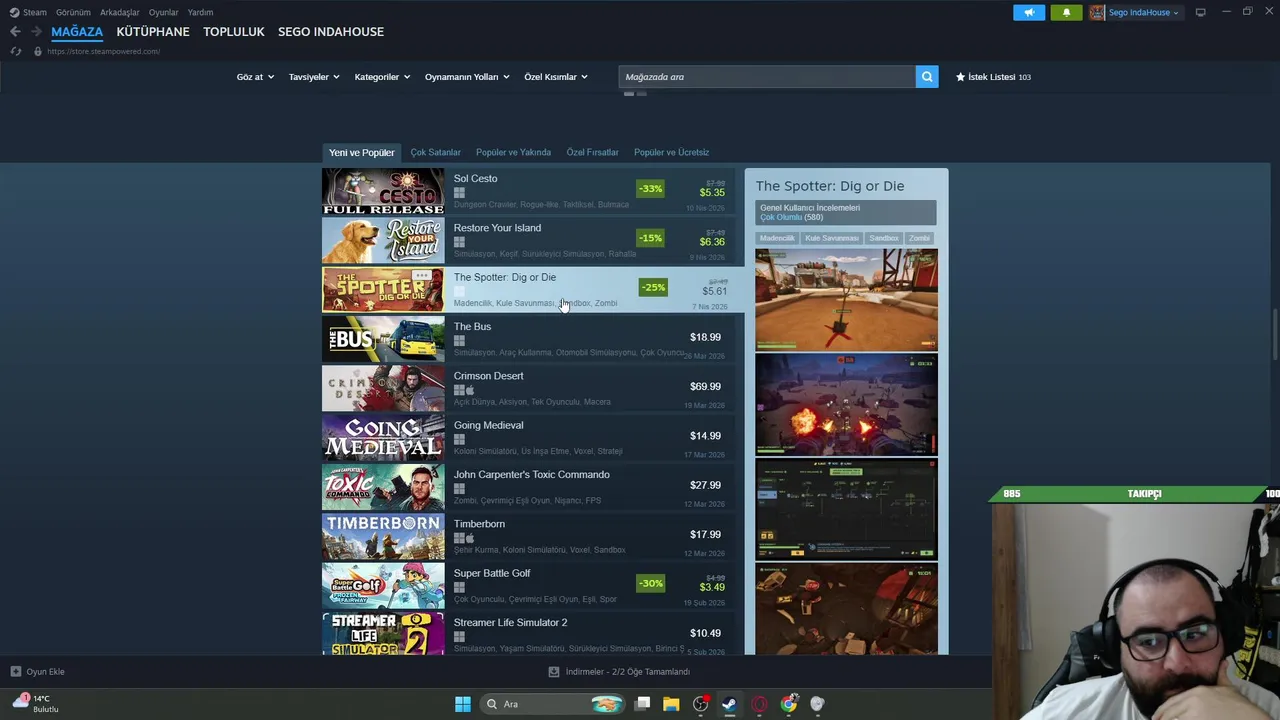
Task: Switch to the Popüler ve Yakında tab
Action: point(513,152)
